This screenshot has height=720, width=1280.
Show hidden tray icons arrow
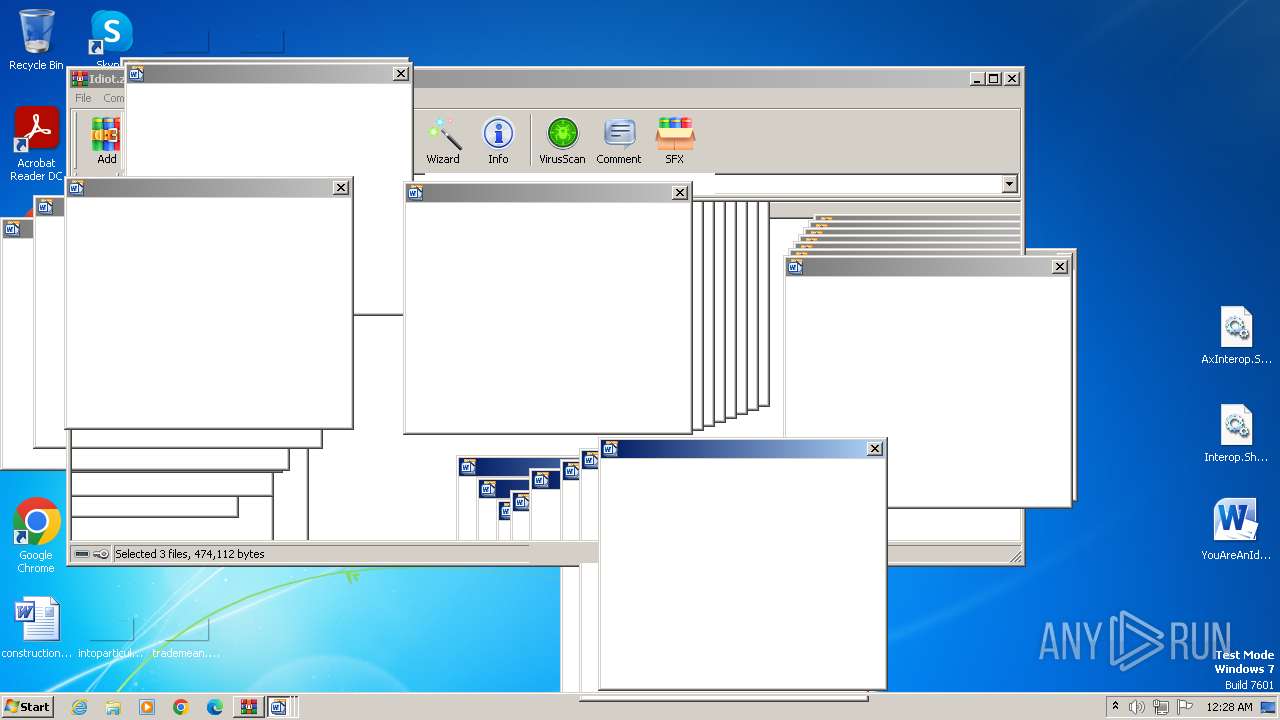(x=1115, y=706)
